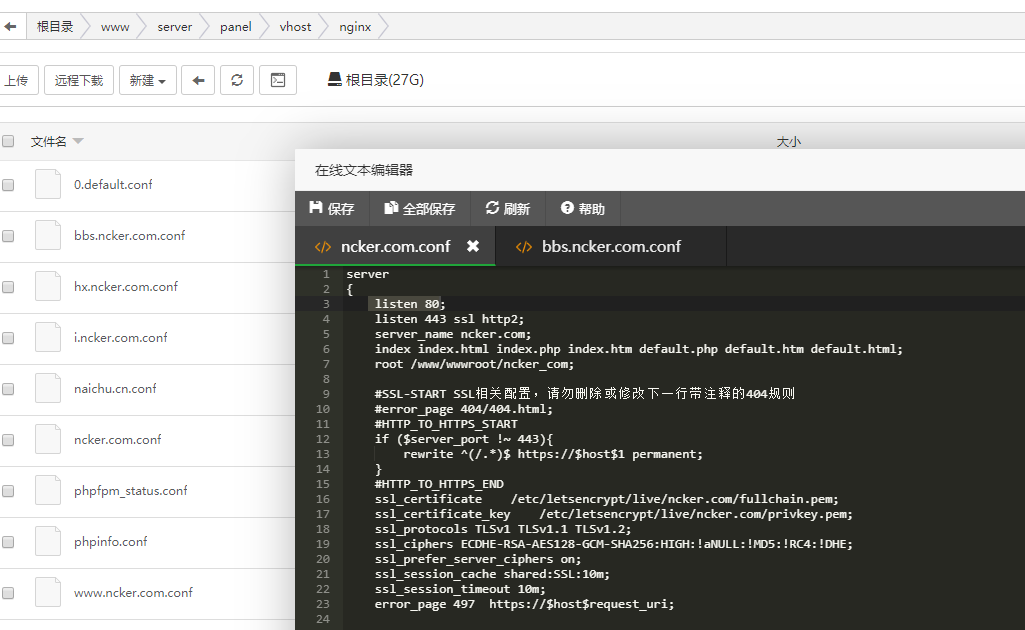Click file icon of naichu.cn.conf
1025x630 pixels.
(48, 388)
